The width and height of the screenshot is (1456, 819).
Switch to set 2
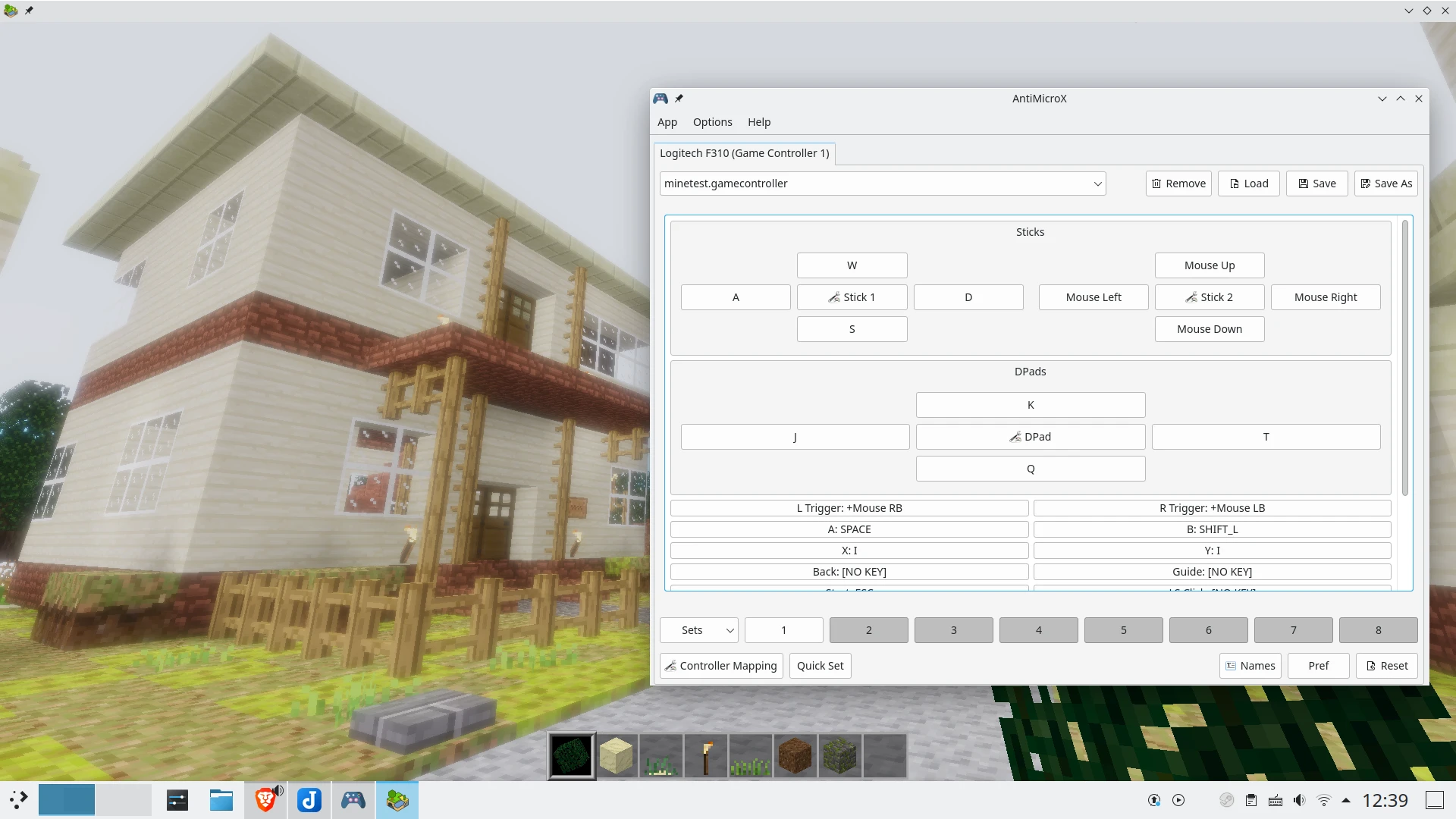[868, 630]
